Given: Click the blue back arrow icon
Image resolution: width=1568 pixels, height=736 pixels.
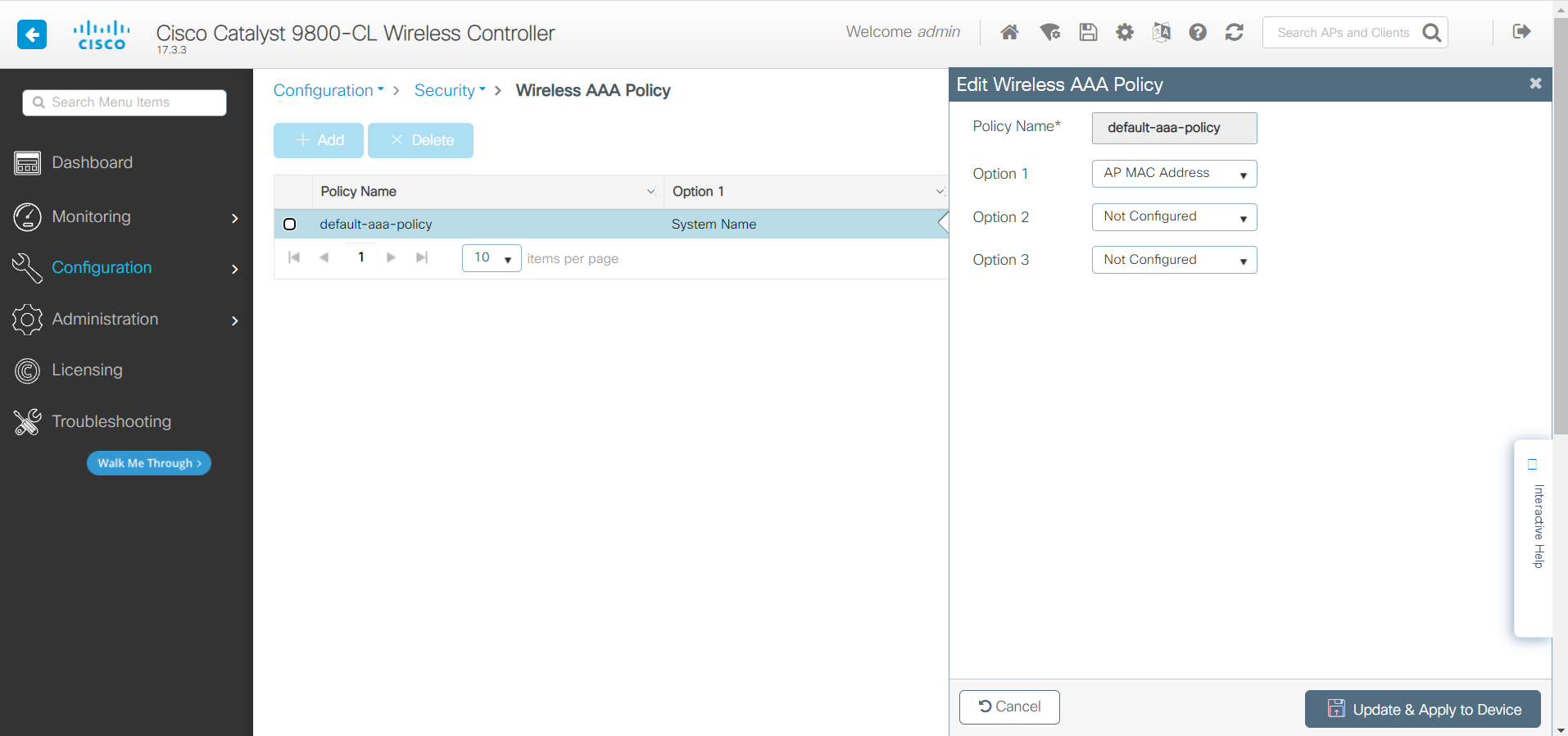Looking at the screenshot, I should click(32, 34).
